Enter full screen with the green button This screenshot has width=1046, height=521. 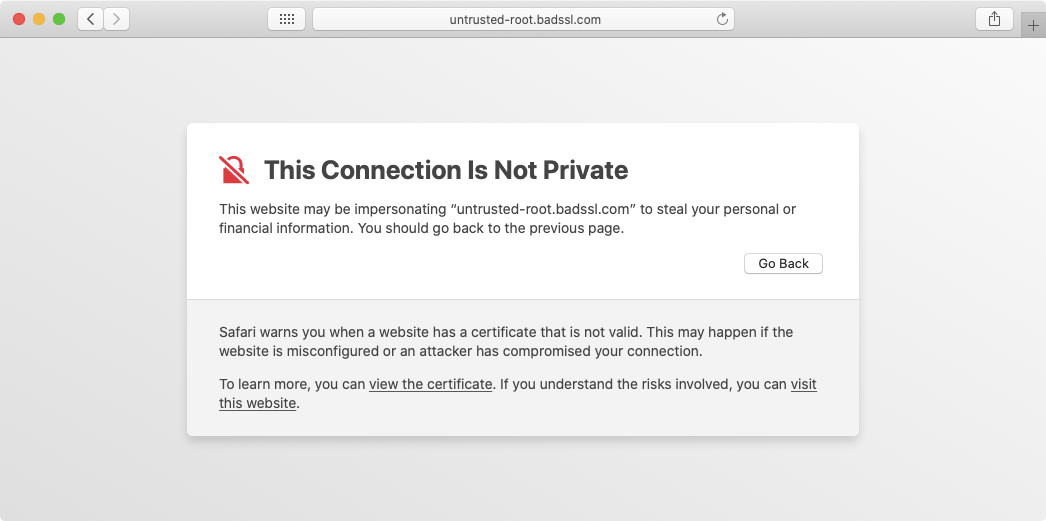[x=59, y=19]
